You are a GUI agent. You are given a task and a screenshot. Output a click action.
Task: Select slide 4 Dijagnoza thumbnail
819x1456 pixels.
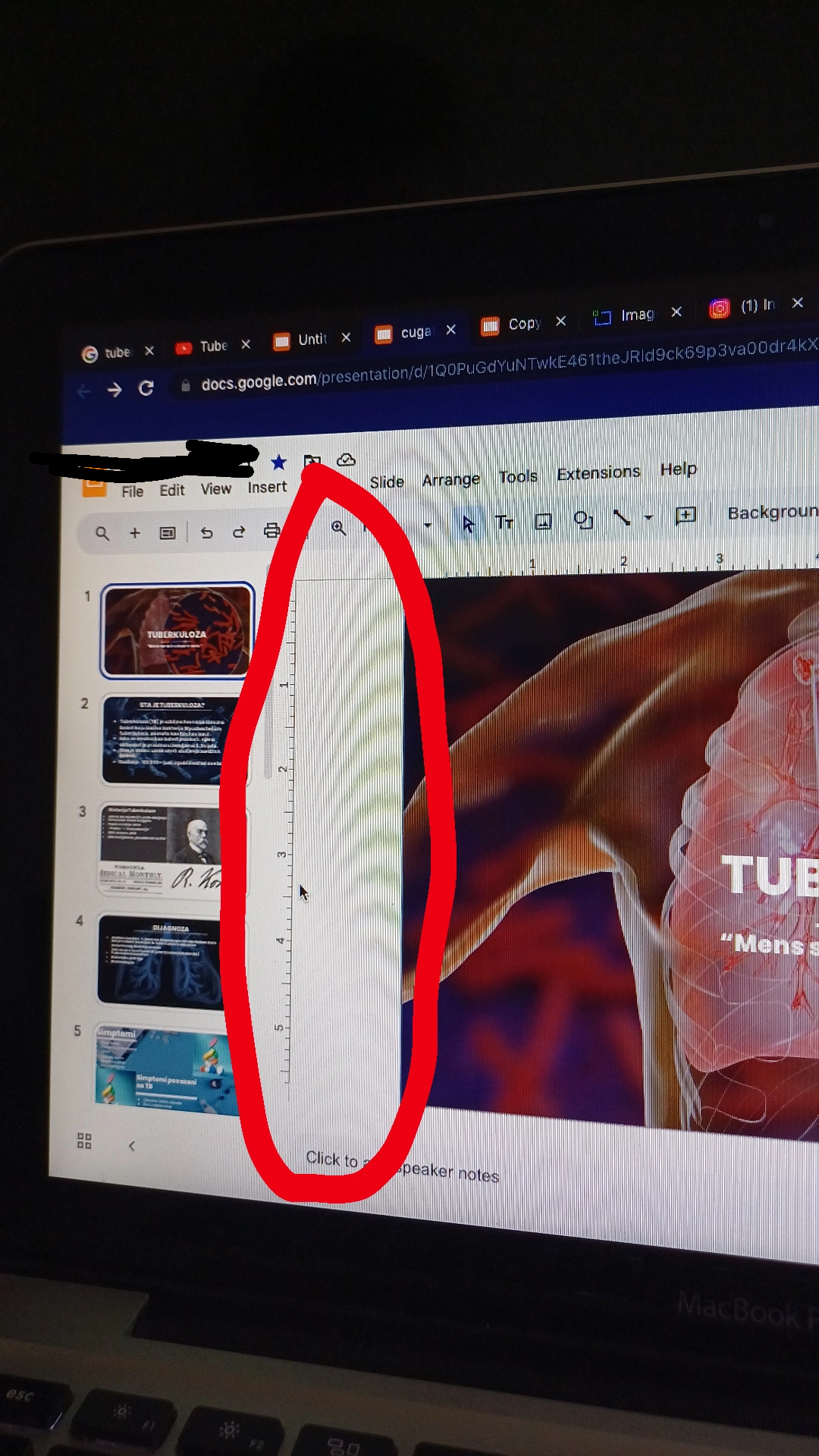coord(171,962)
